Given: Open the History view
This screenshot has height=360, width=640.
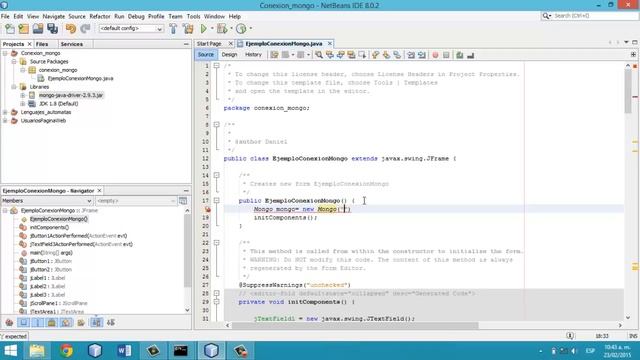Looking at the screenshot, I should click(253, 55).
